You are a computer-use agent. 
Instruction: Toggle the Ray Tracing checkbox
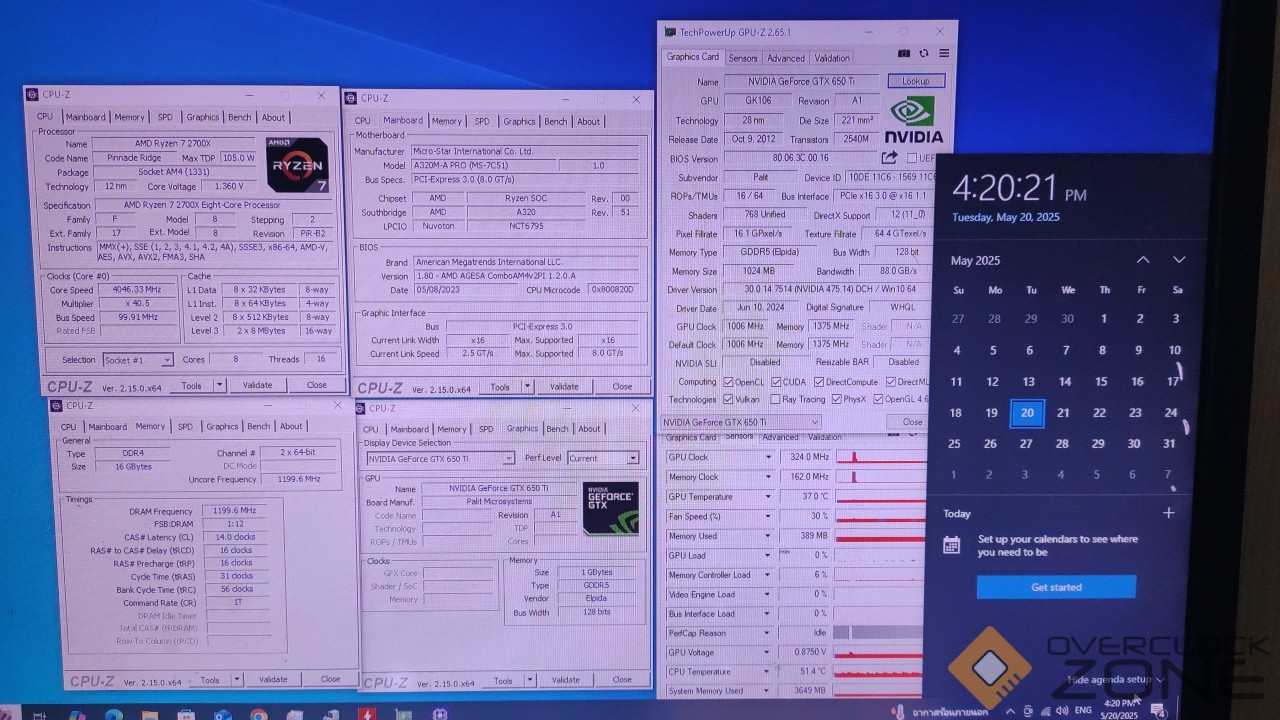click(x=775, y=400)
